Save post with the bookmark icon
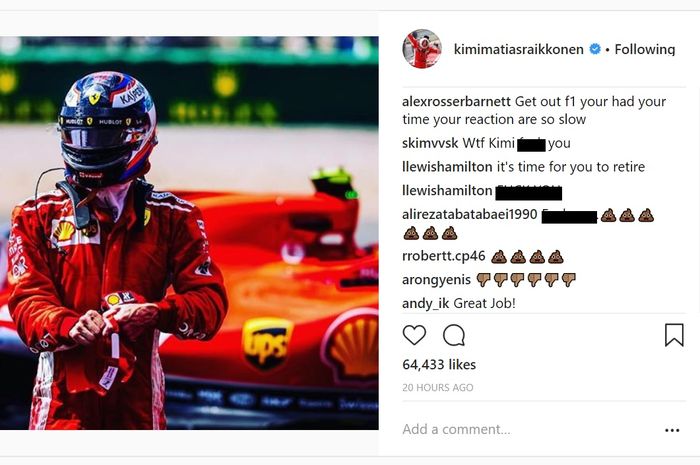This screenshot has height=465, width=700. 674,335
